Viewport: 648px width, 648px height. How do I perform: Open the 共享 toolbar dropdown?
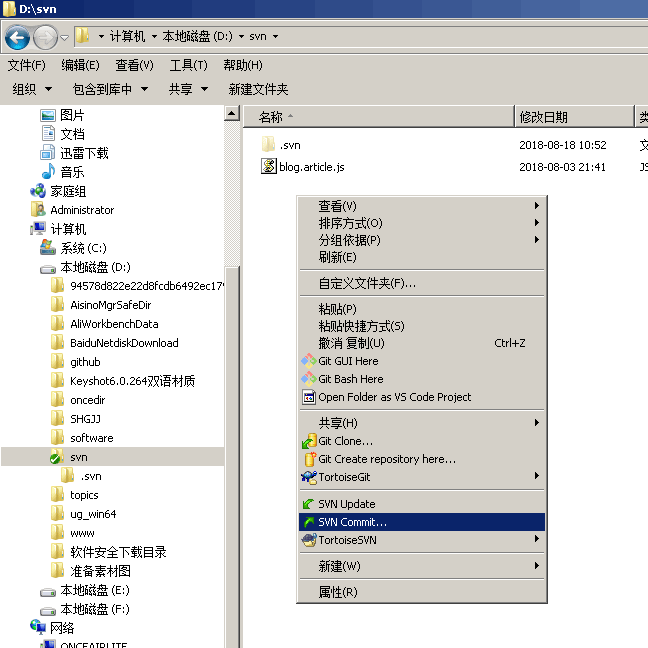pyautogui.click(x=188, y=89)
